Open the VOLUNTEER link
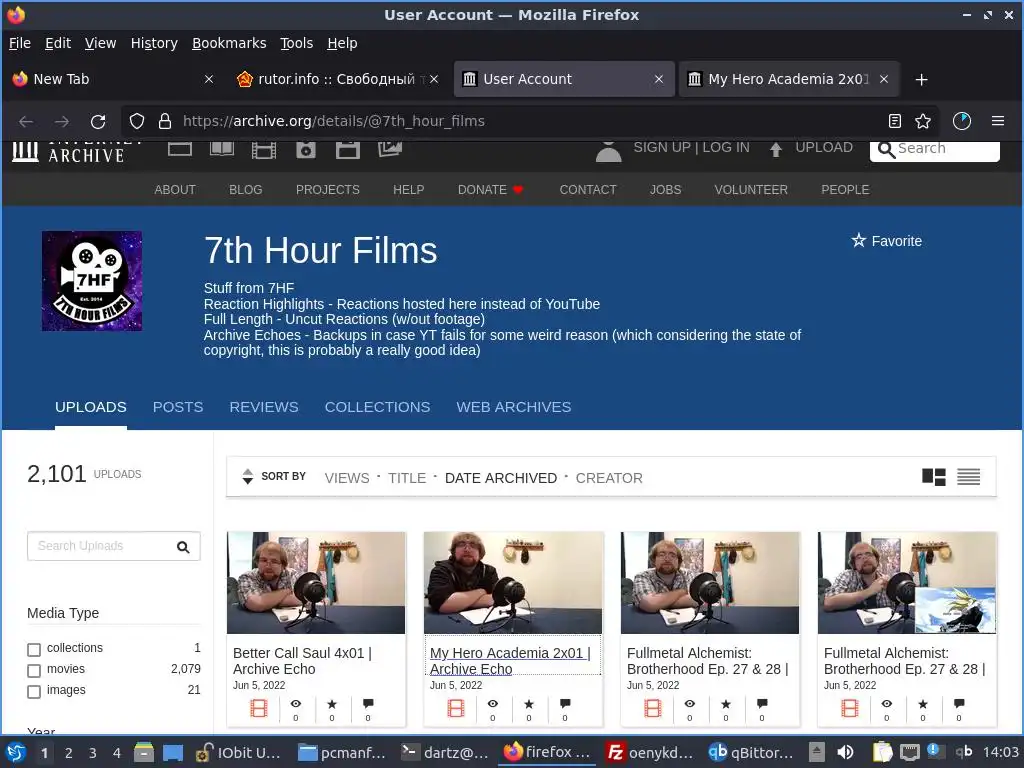 (x=751, y=189)
